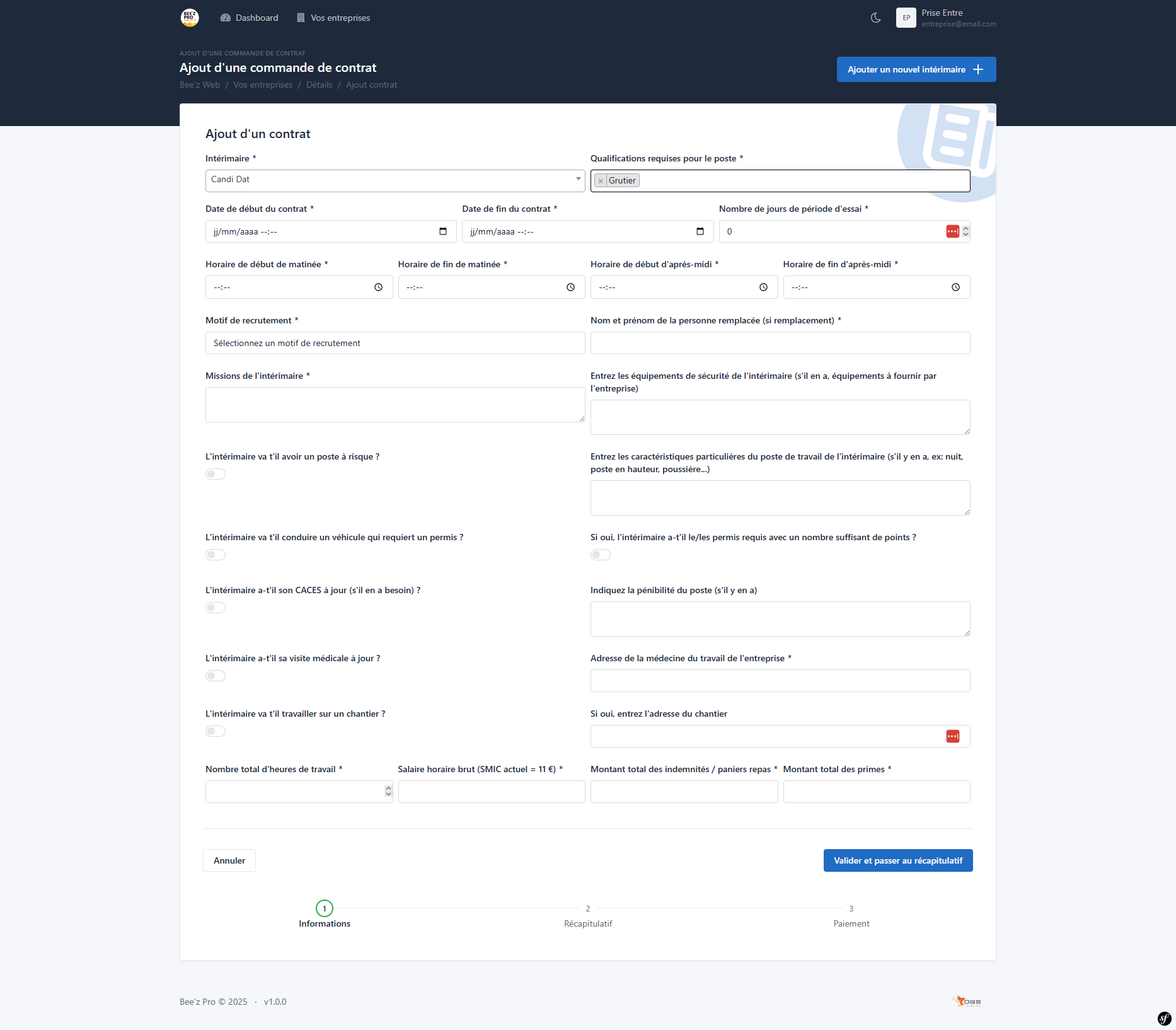Click red icon in chantier address field

(x=952, y=736)
